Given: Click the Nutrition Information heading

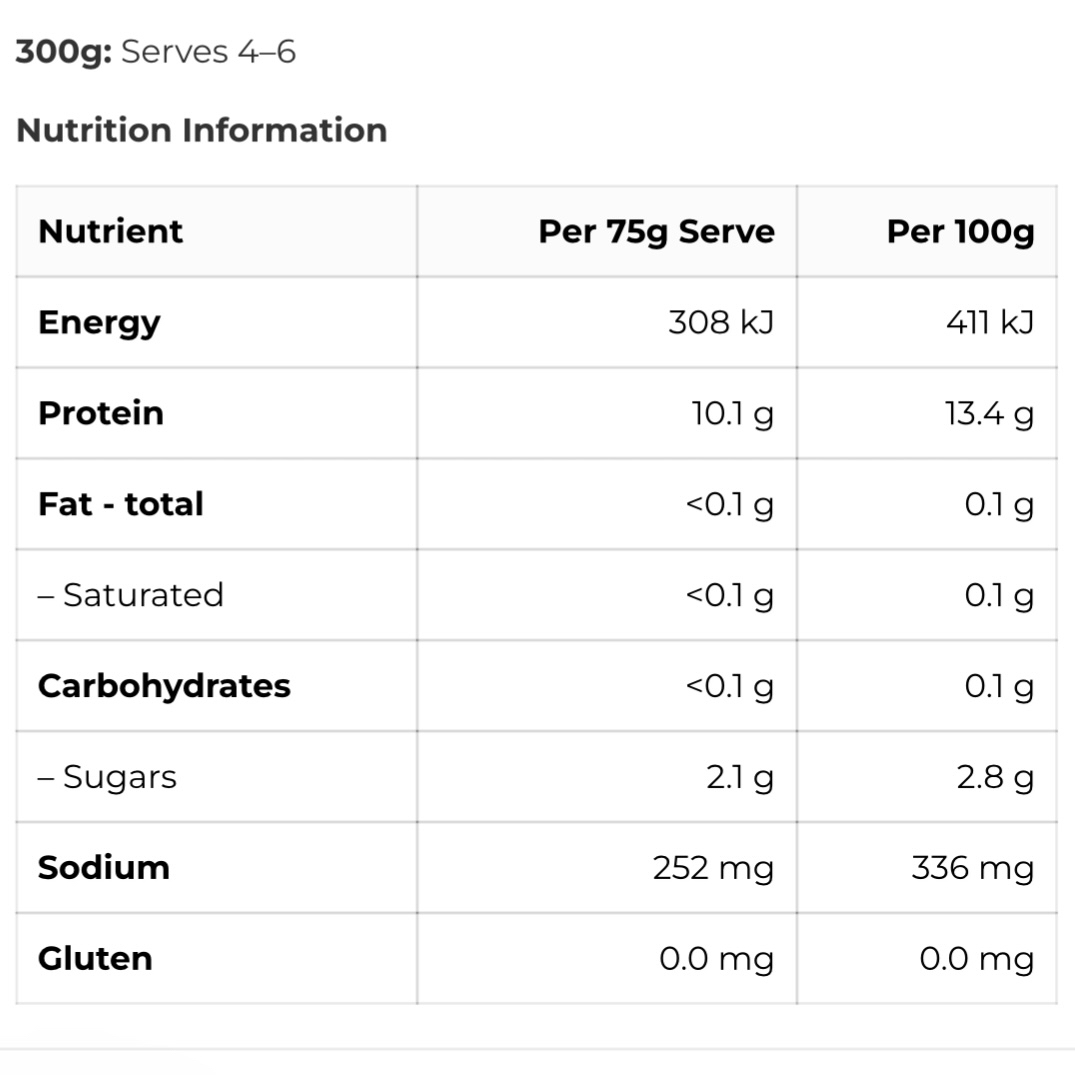Looking at the screenshot, I should click(201, 130).
